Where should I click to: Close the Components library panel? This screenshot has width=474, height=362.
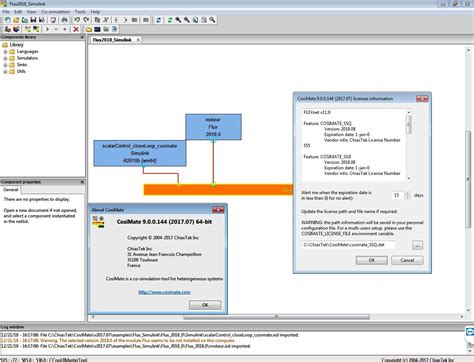[82, 37]
